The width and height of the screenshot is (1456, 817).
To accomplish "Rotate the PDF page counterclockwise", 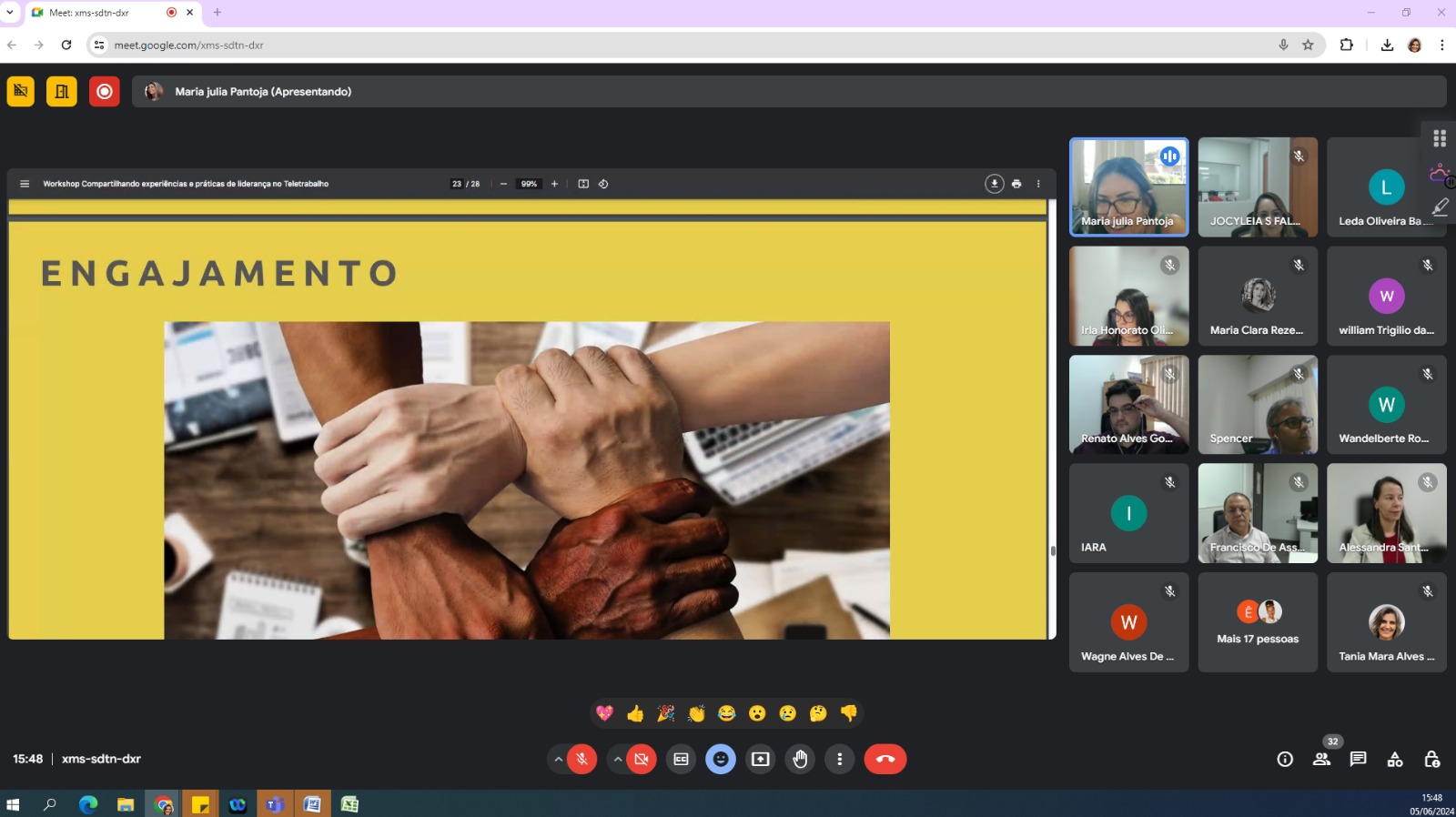I will [603, 184].
